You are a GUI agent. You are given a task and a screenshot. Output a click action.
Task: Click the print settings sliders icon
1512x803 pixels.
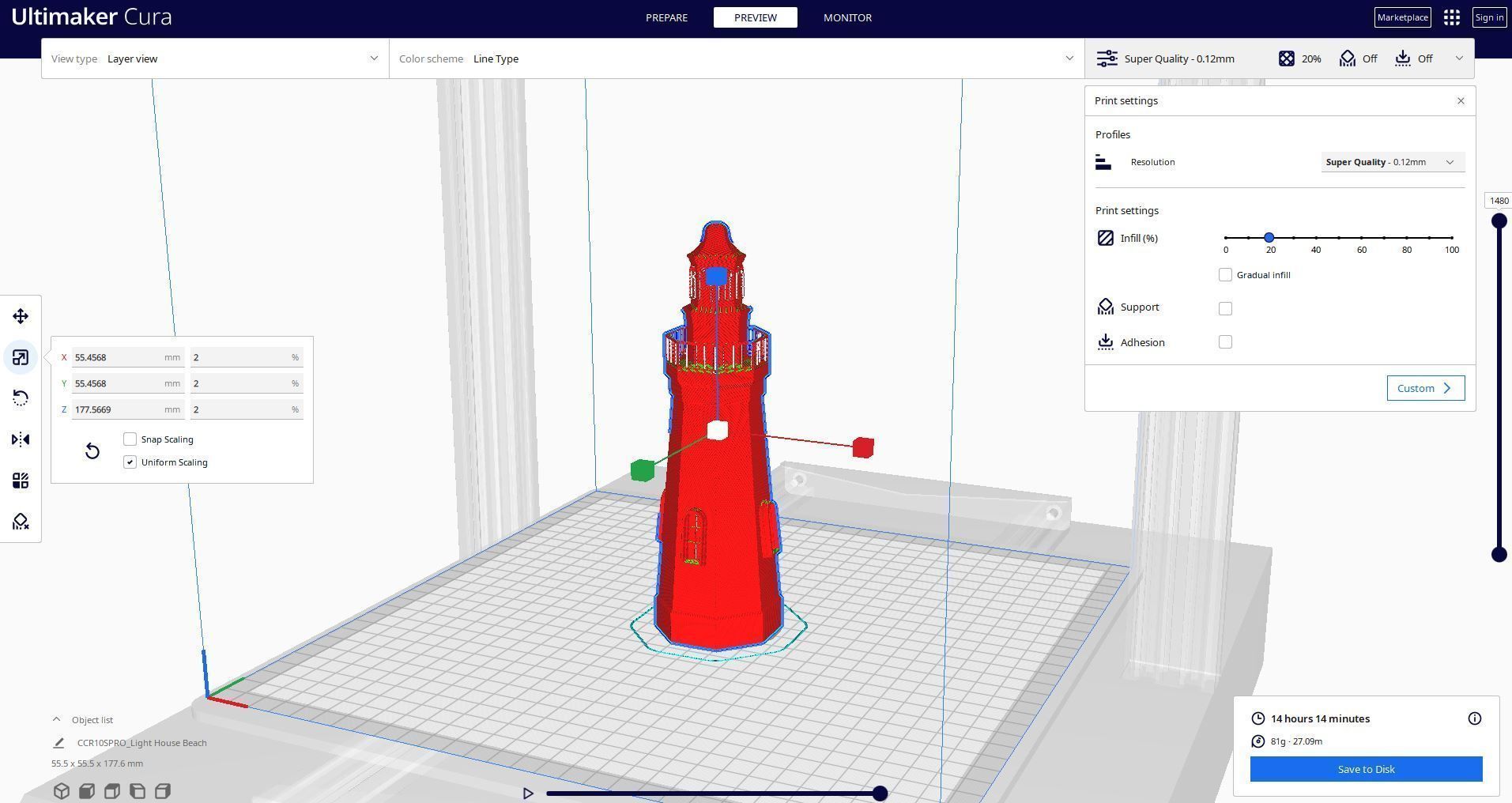pos(1107,58)
